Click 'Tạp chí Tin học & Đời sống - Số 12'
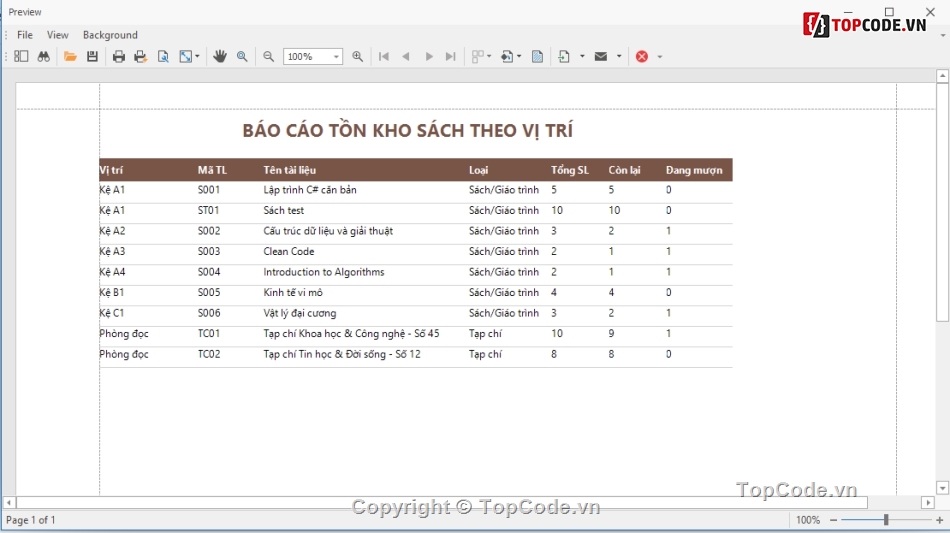 [x=342, y=354]
